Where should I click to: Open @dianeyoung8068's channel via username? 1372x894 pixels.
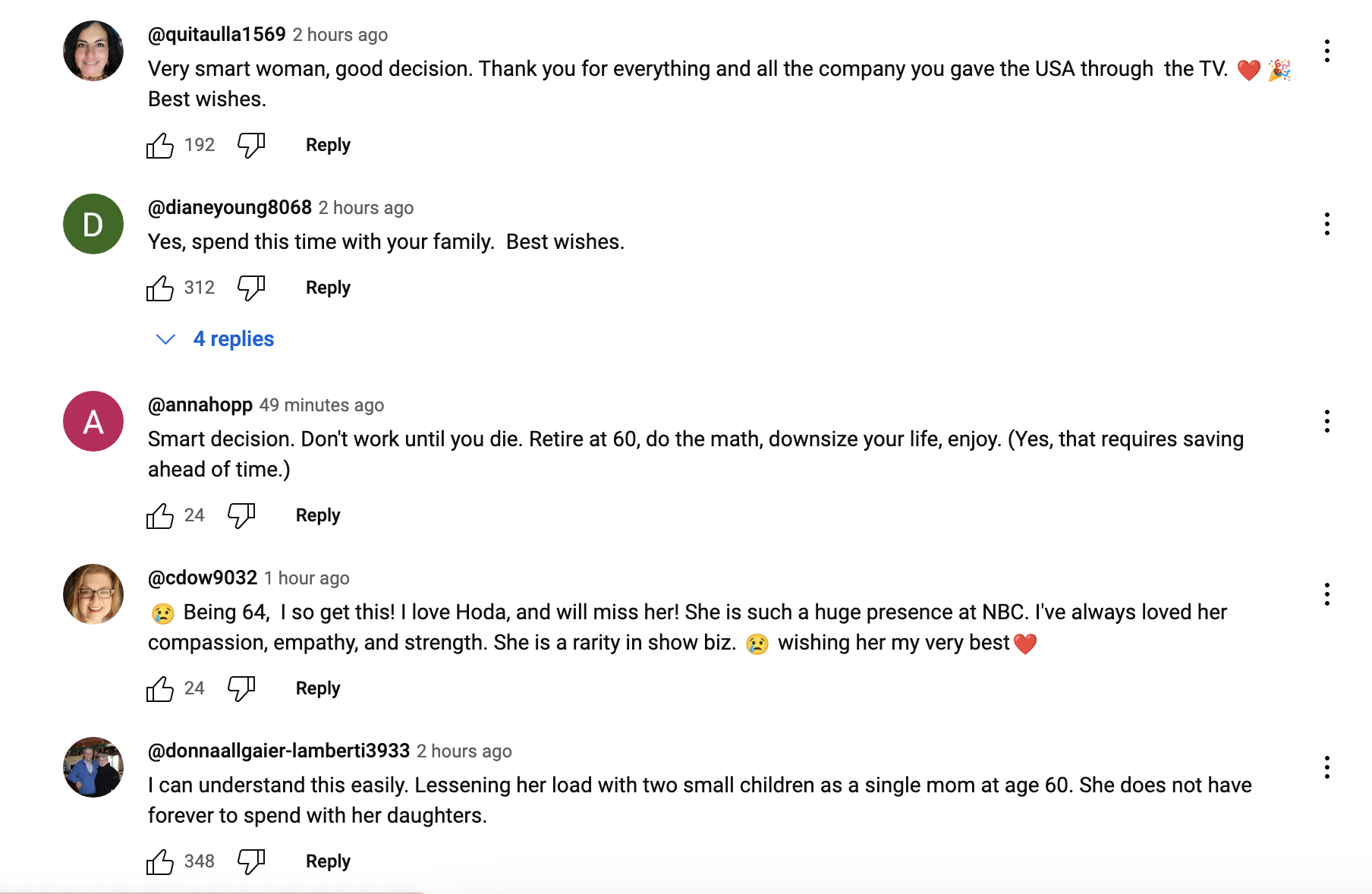coord(228,206)
